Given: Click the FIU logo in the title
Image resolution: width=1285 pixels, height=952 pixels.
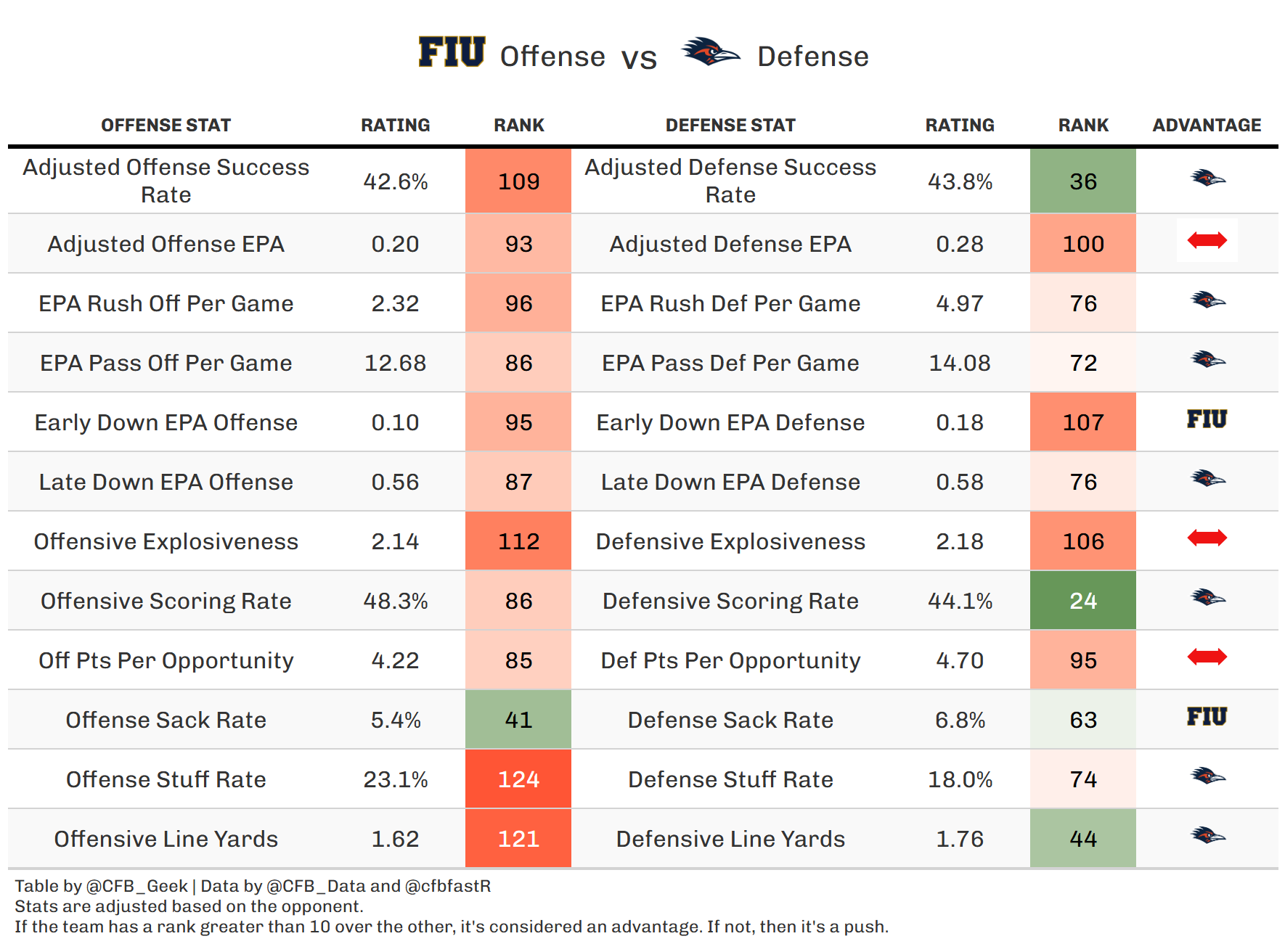Looking at the screenshot, I should [x=451, y=53].
